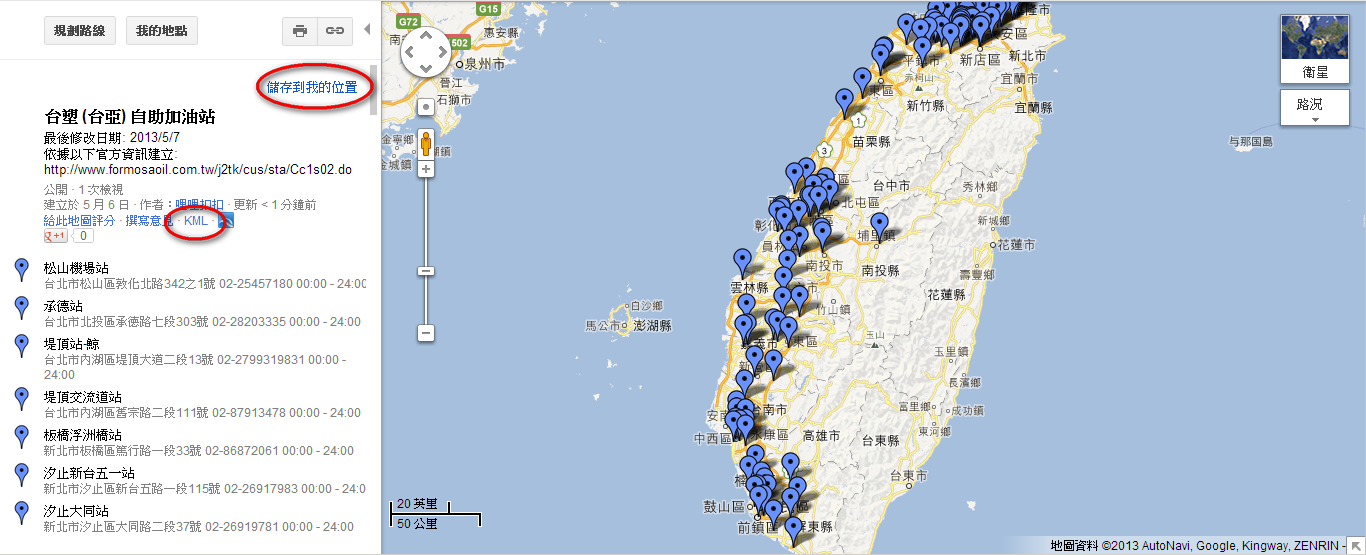The height and width of the screenshot is (555, 1366).
Task: Select 松山機場站 list entry
Action: pos(76,268)
